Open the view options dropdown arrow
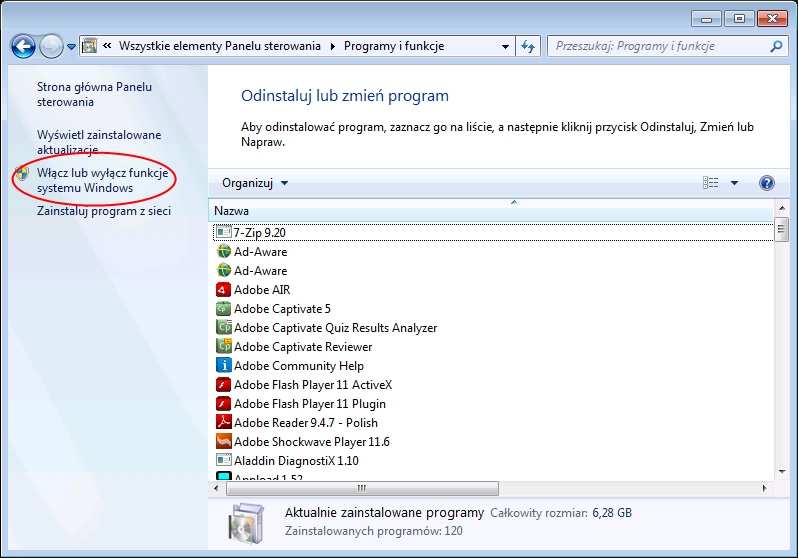 tap(734, 183)
